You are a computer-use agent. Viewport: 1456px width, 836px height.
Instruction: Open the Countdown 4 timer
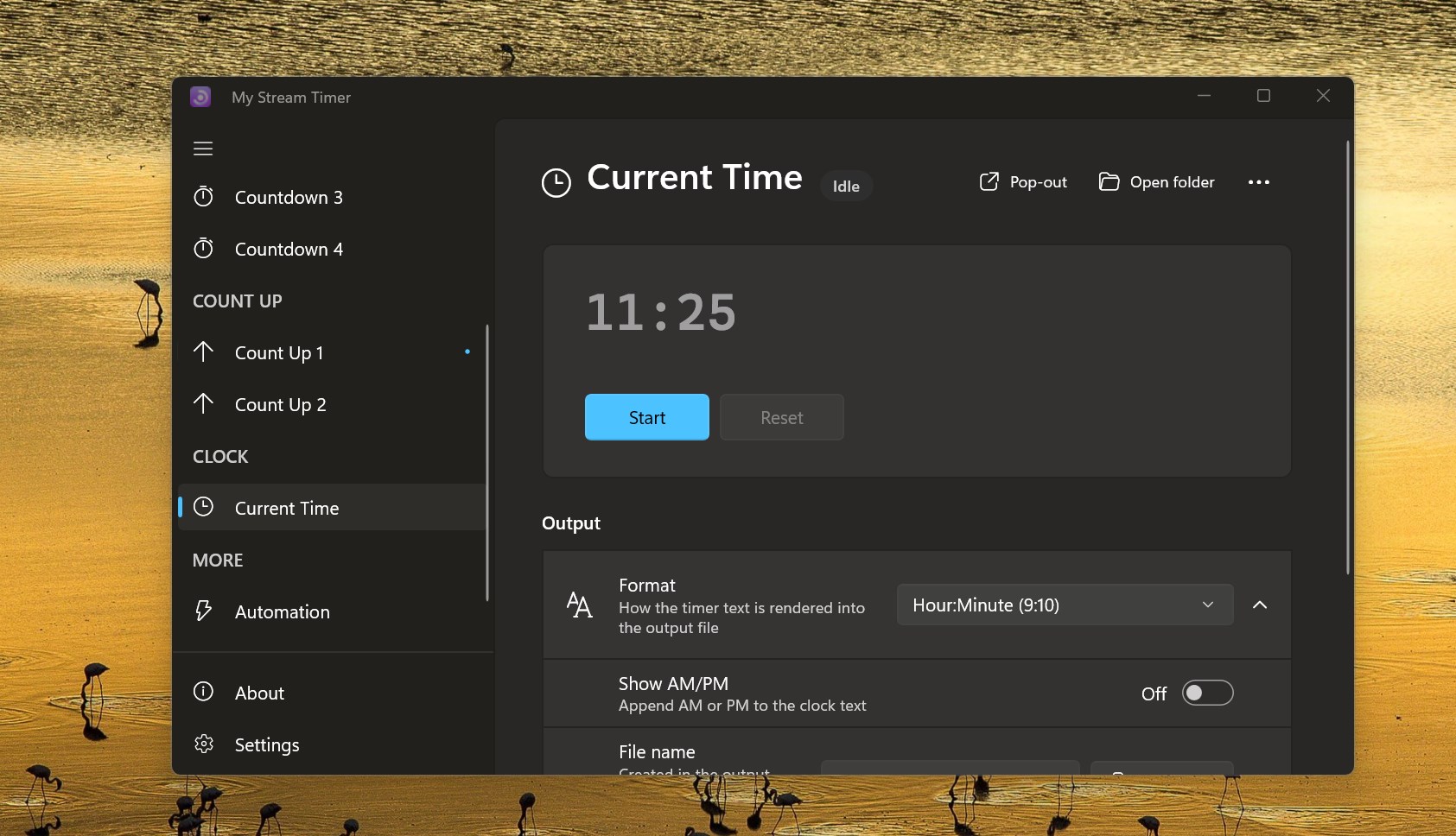[x=331, y=249]
